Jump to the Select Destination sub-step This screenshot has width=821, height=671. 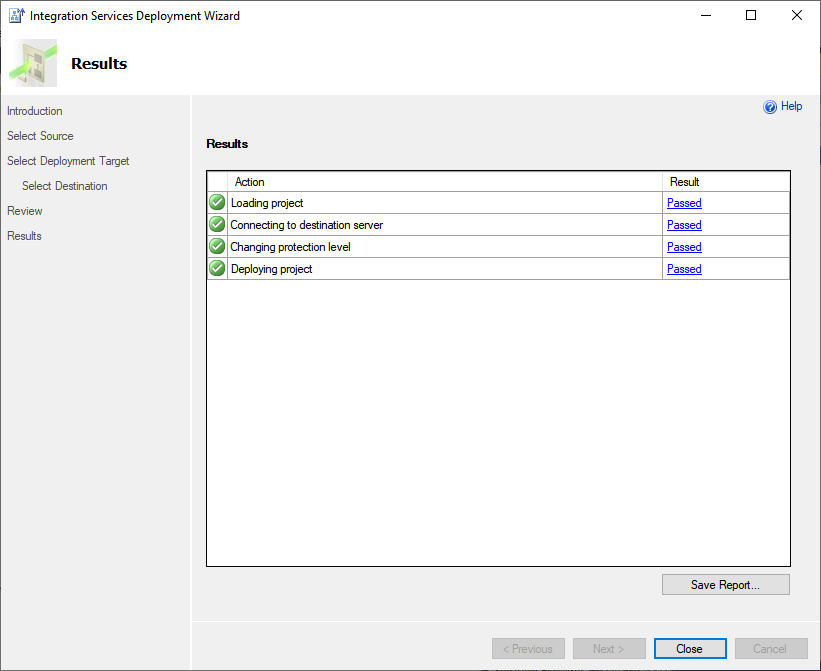pos(65,186)
